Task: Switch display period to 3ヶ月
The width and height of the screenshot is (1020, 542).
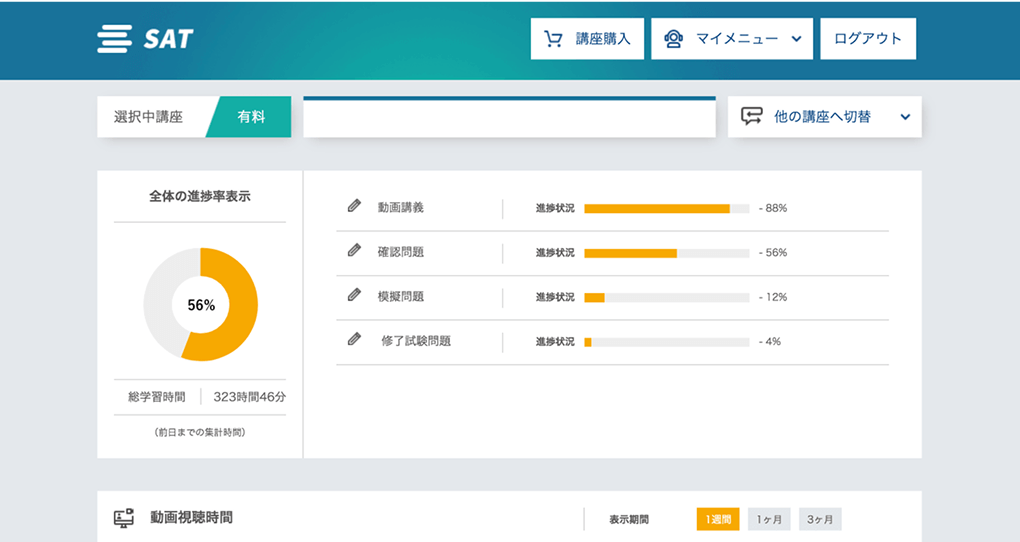Action: [820, 519]
